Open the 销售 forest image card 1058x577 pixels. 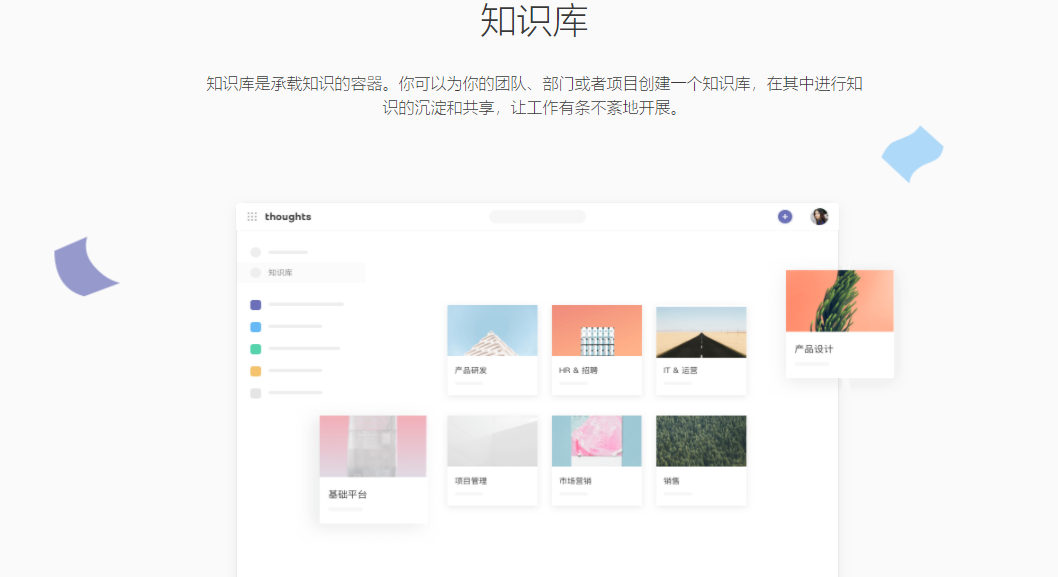[701, 460]
